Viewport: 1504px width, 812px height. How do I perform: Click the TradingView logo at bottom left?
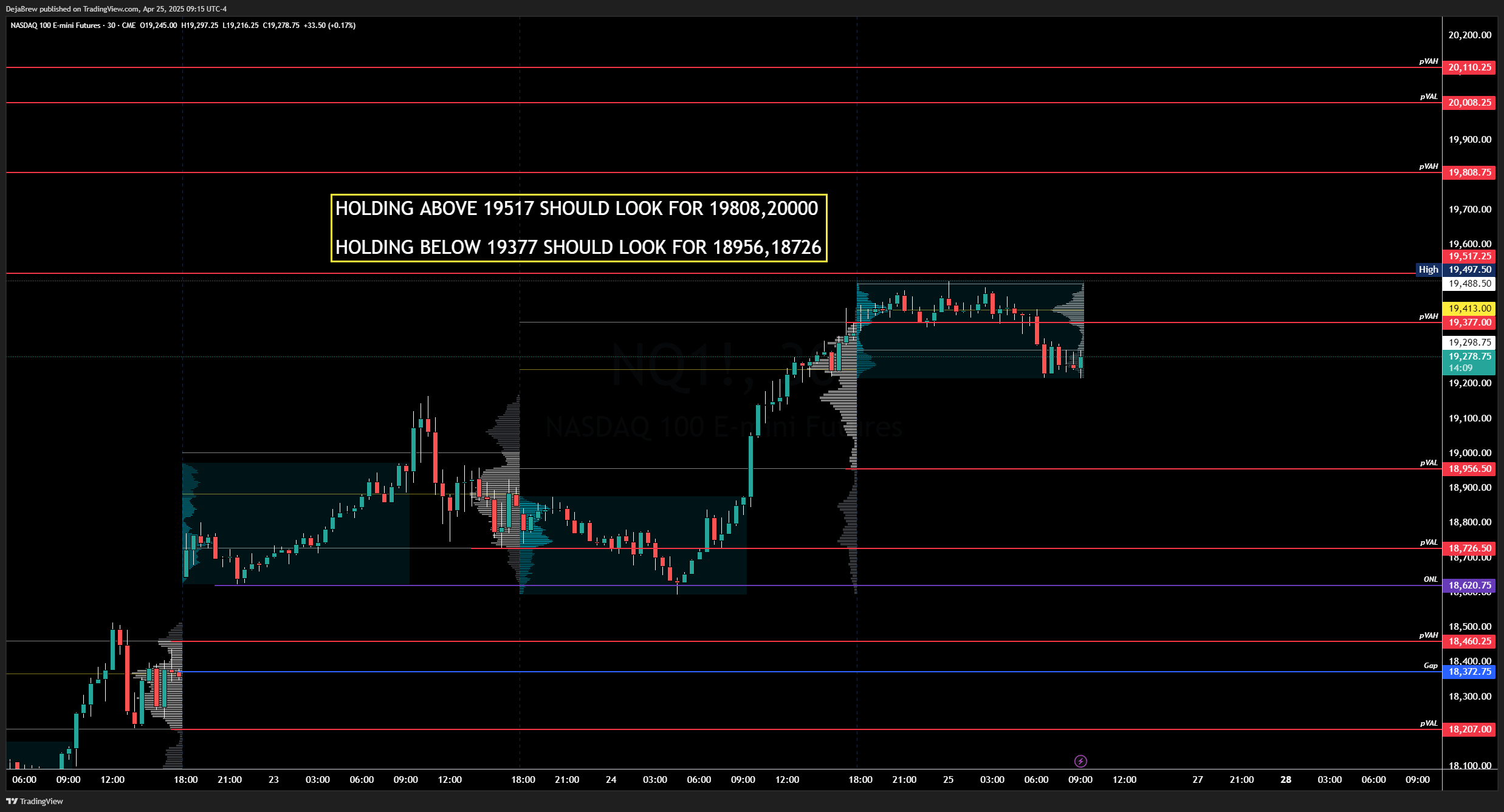35,801
